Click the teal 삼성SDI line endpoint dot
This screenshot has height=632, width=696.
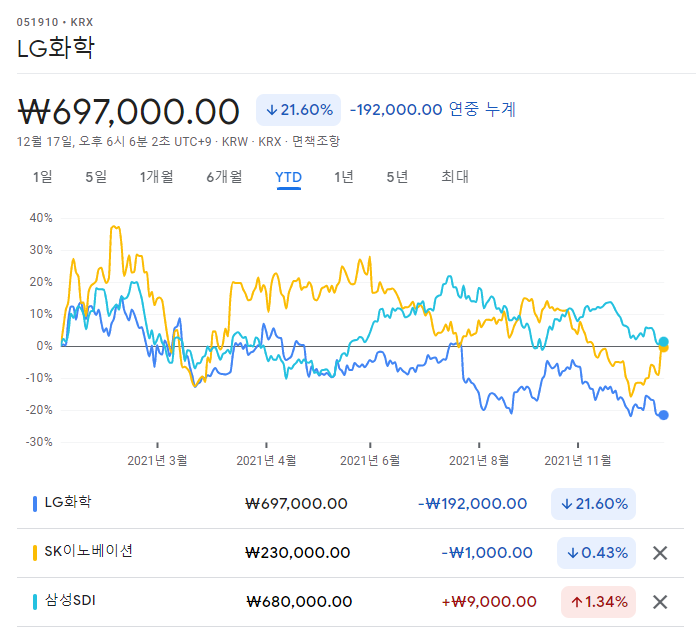(663, 341)
